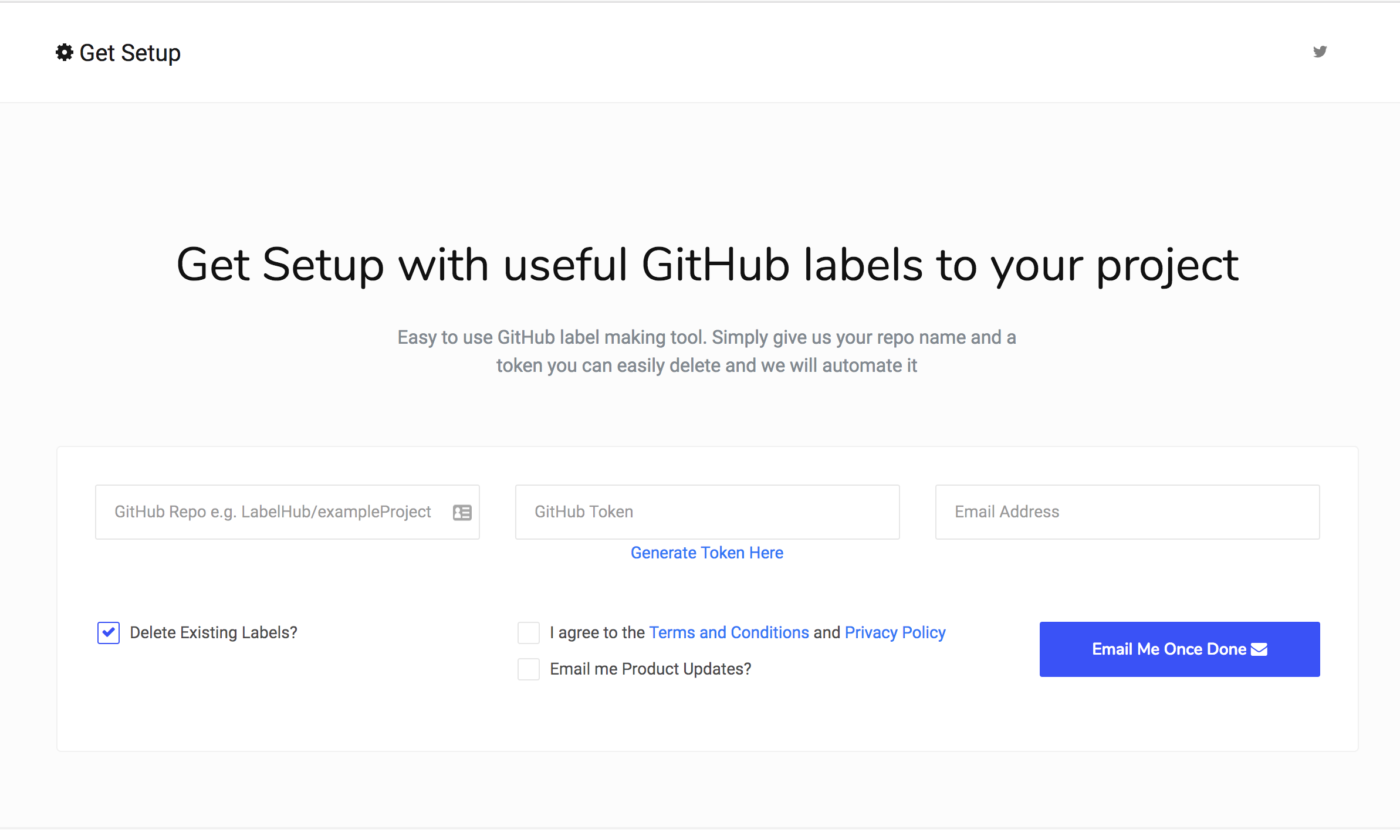Enable the Terms and Conditions agreement checkbox

(528, 632)
